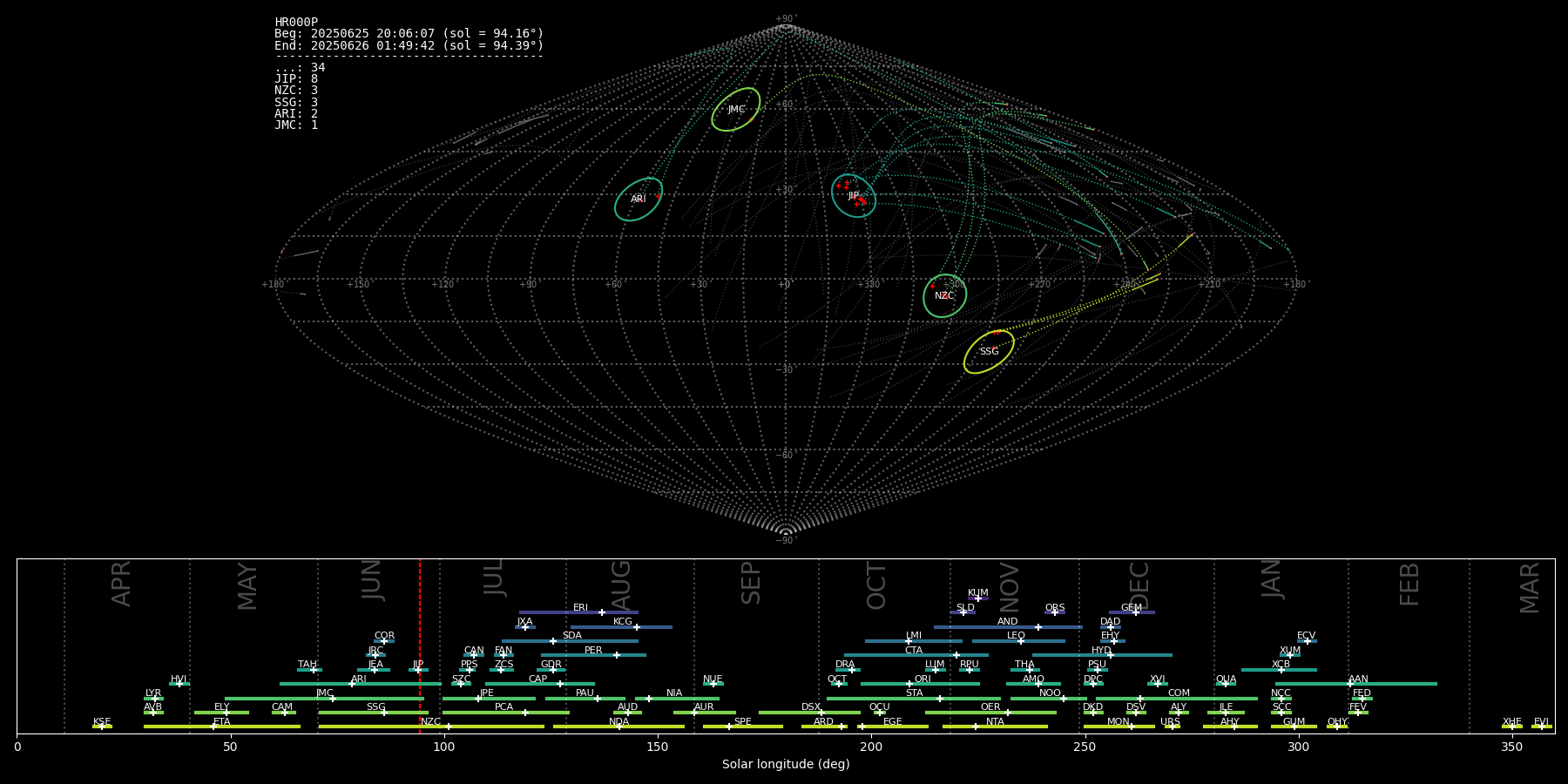The image size is (1568, 784).
Task: Click the ETA shower label in timeline
Action: click(222, 722)
